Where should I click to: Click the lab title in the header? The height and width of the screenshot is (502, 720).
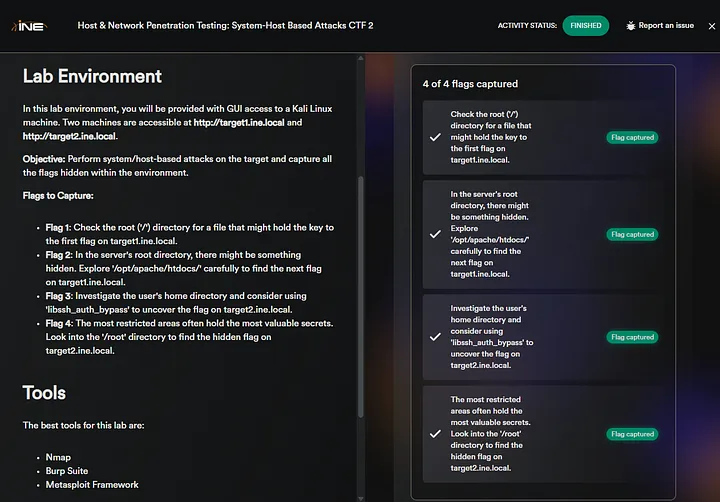pos(225,26)
